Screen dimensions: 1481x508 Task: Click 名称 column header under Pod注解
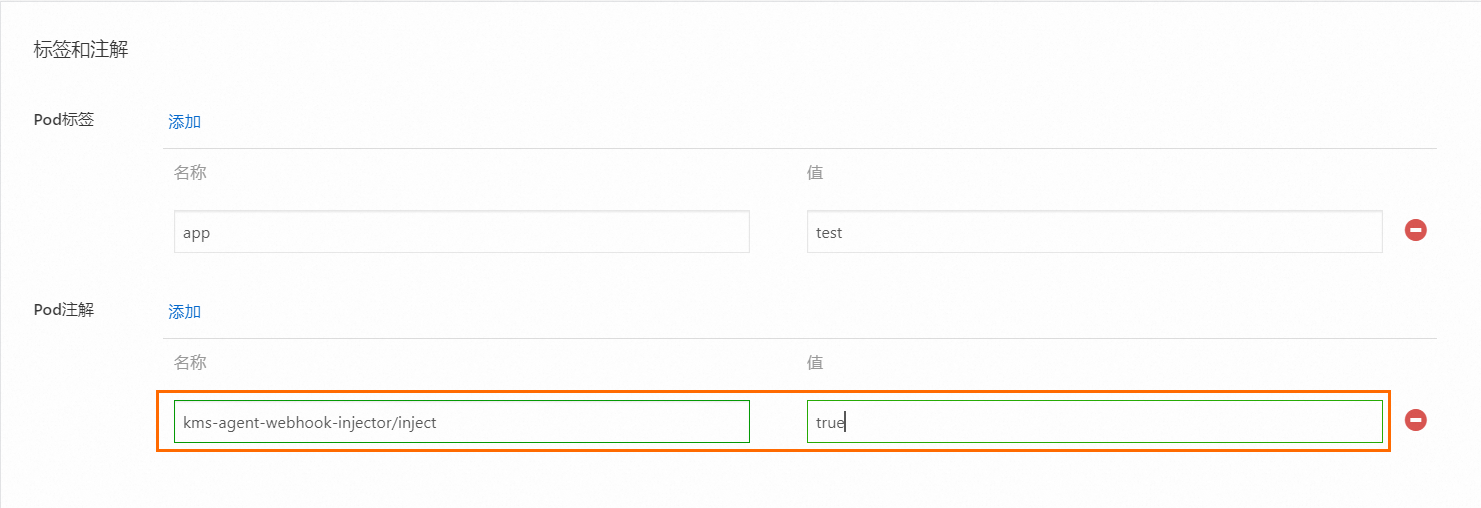[190, 363]
